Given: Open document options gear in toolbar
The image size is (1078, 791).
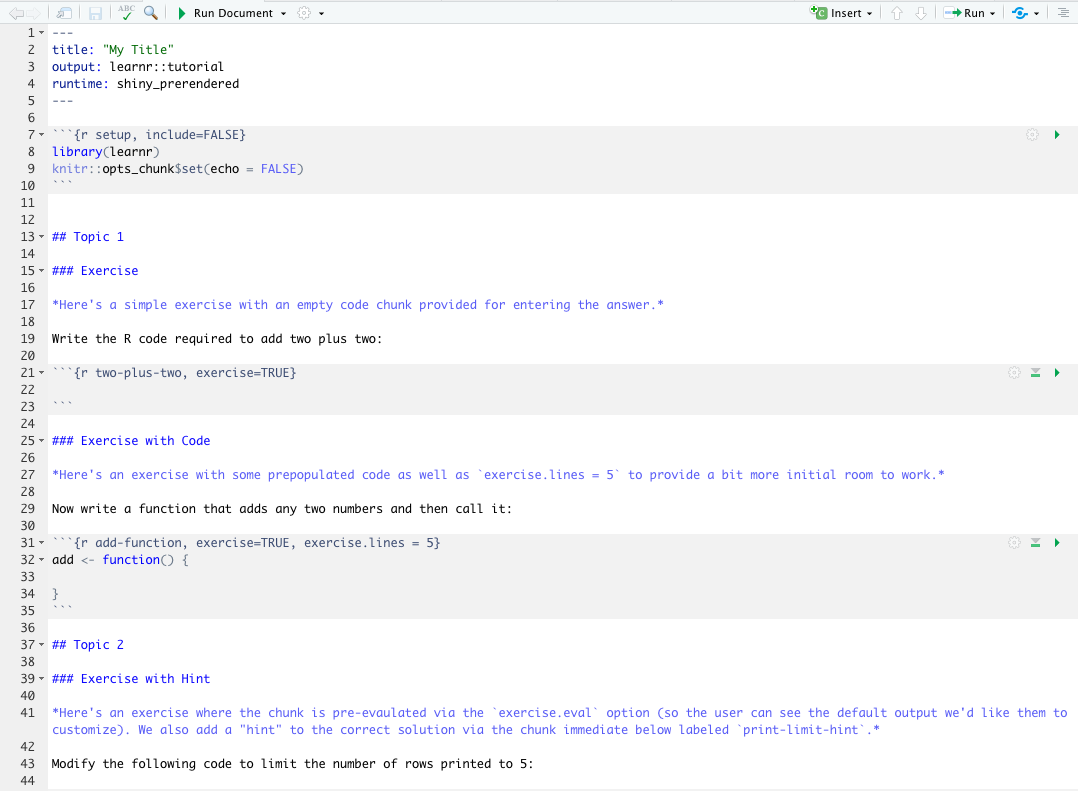Looking at the screenshot, I should [304, 13].
